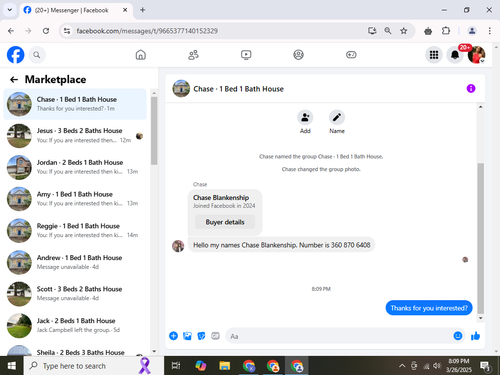500x375 pixels.
Task: Send a thumbs-up like
Action: pos(475,336)
